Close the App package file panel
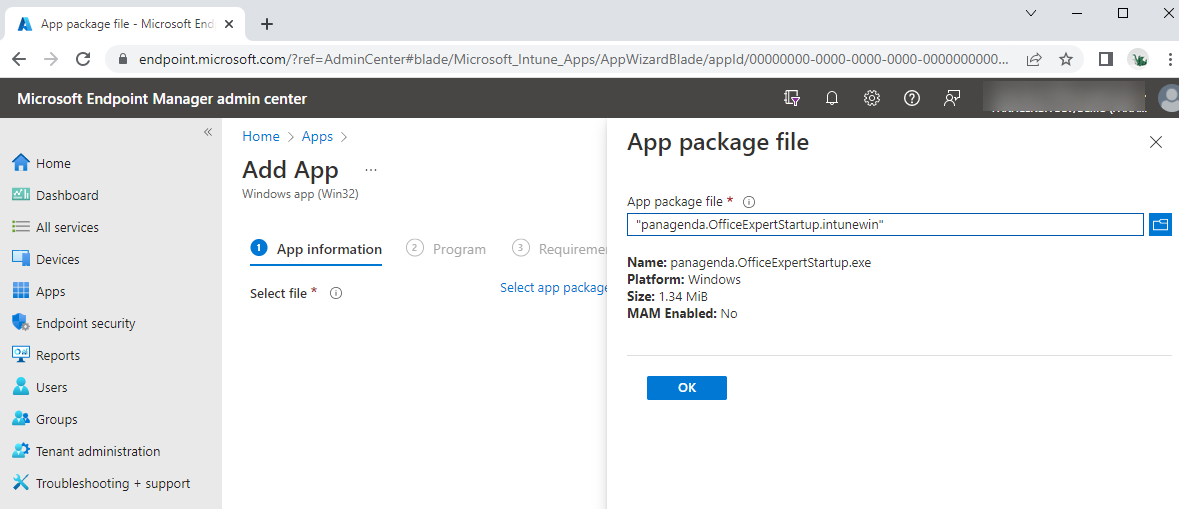Viewport: 1179px width, 509px height. 1156,143
